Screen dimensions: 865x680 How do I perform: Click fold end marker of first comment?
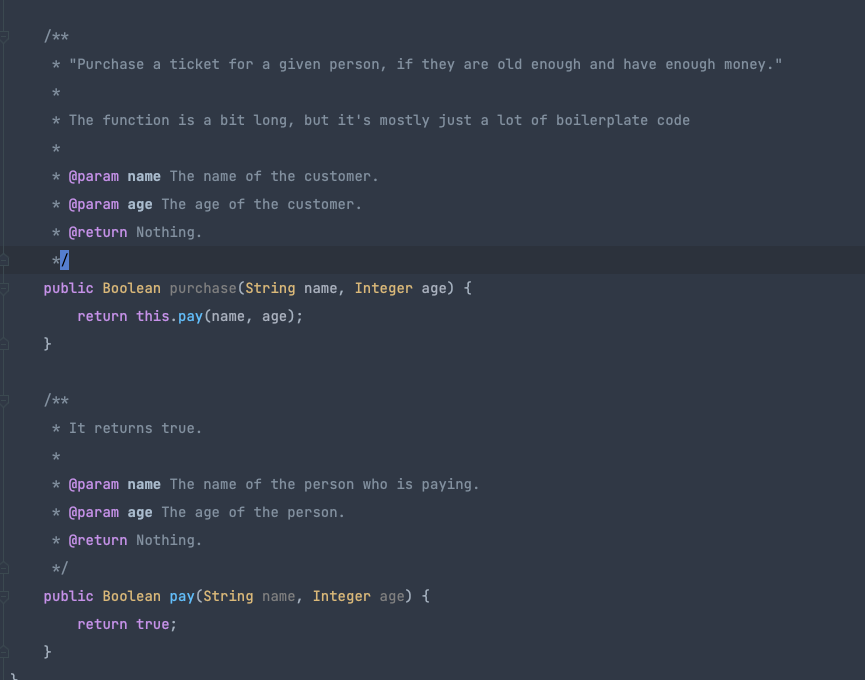5,260
